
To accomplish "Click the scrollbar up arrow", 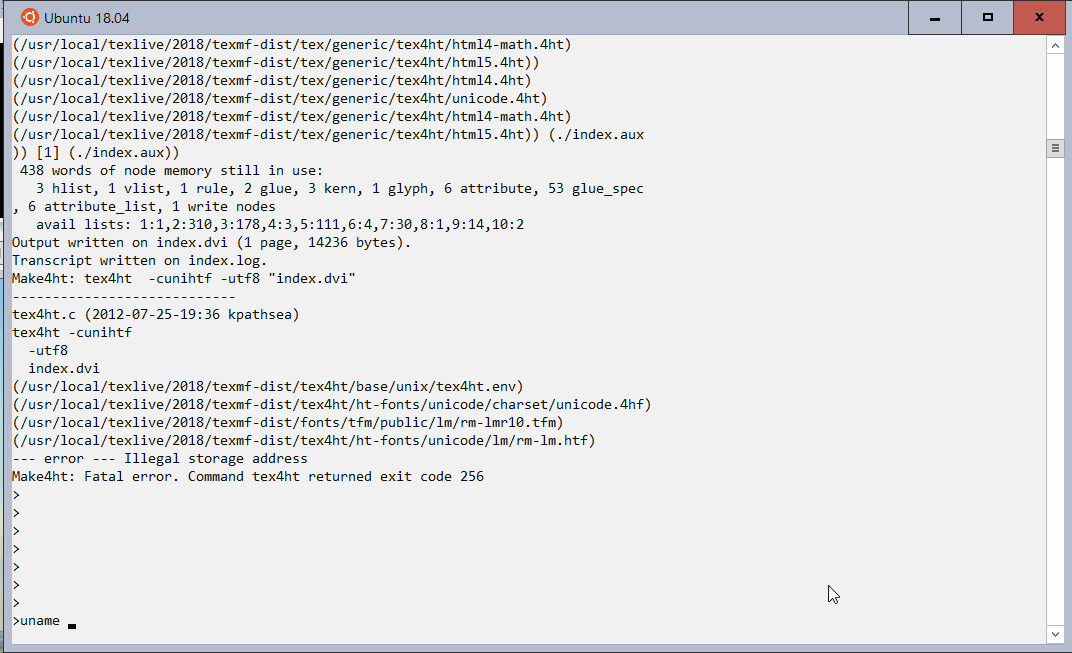I will (1055, 46).
